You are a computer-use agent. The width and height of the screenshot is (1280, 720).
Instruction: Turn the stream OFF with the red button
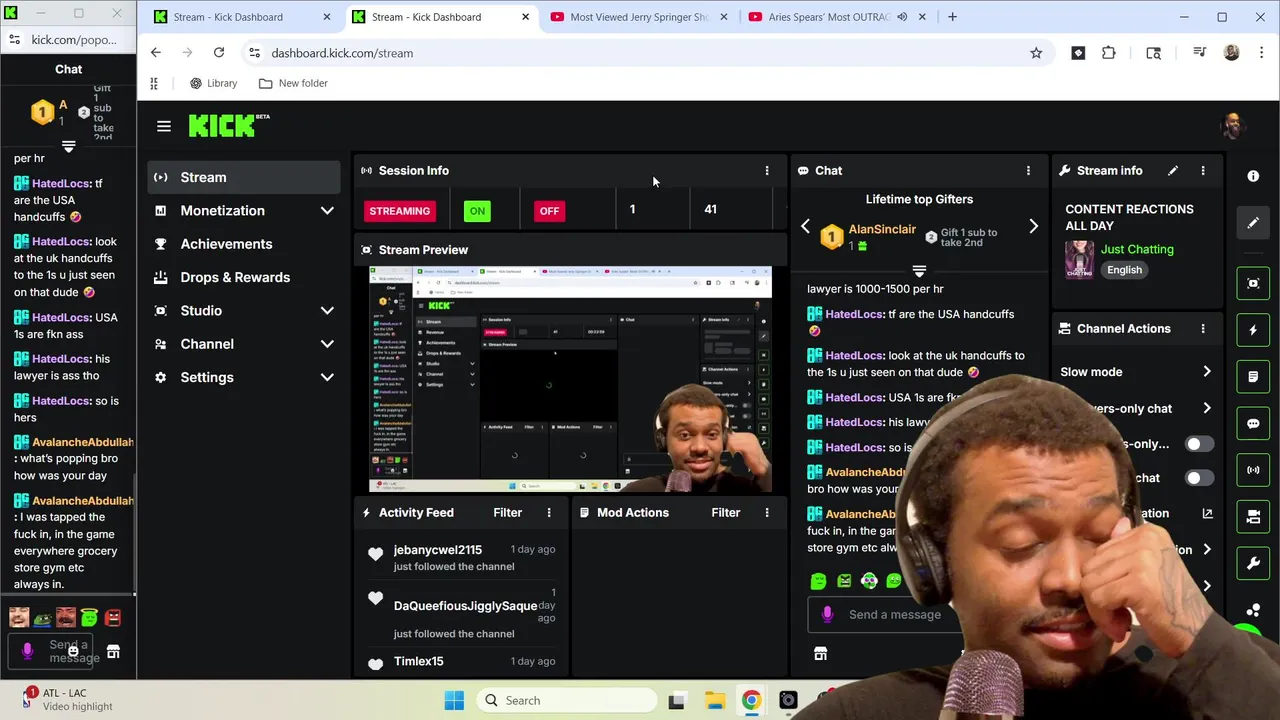click(549, 211)
